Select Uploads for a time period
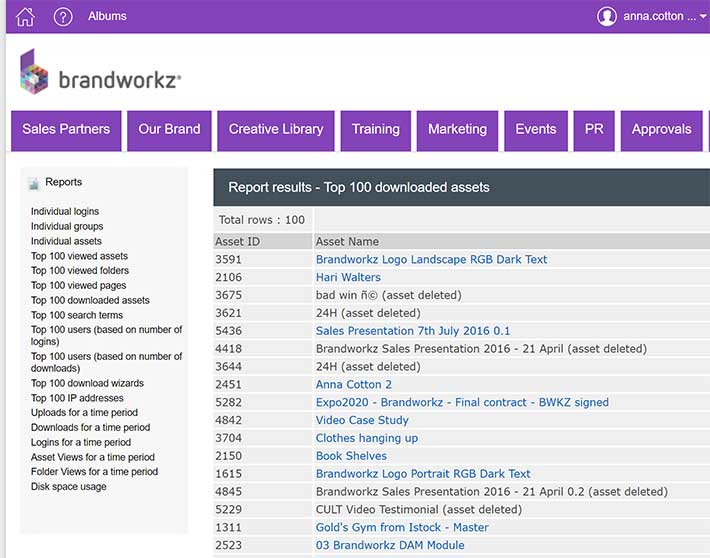This screenshot has width=710, height=558. (84, 413)
